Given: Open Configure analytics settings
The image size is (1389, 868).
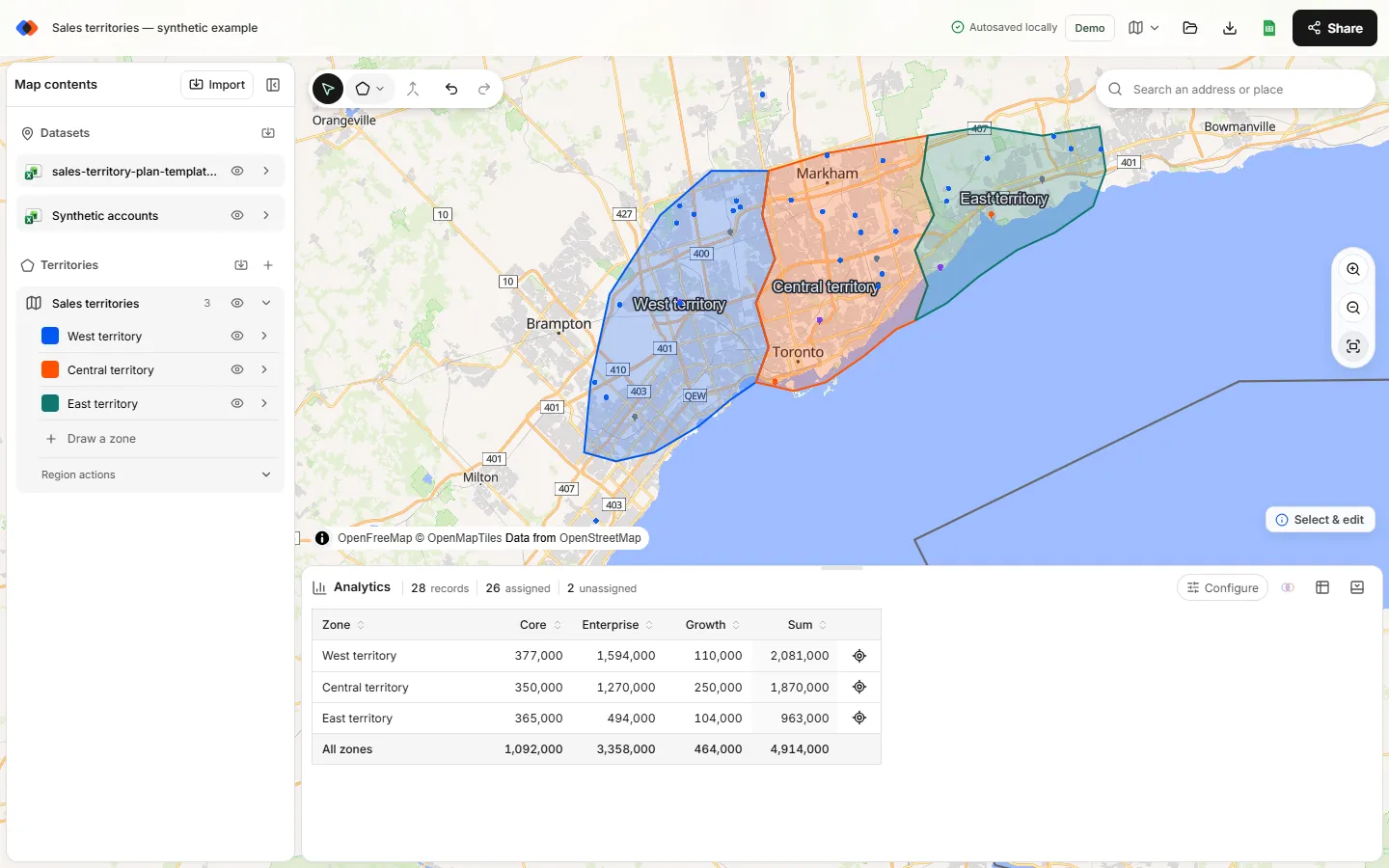Looking at the screenshot, I should click(1222, 587).
